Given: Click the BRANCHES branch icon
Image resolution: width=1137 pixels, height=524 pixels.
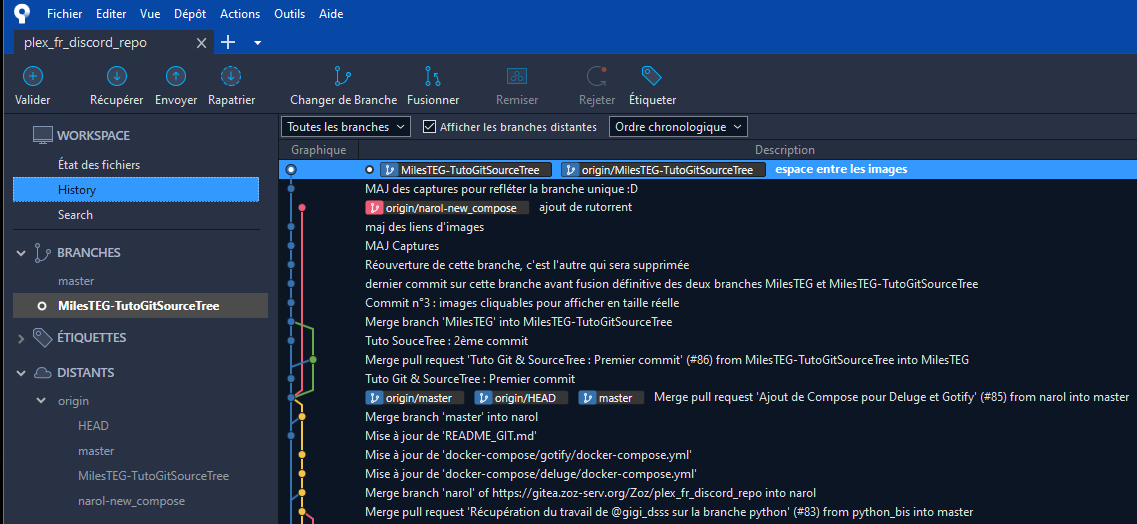Looking at the screenshot, I should click(42, 253).
